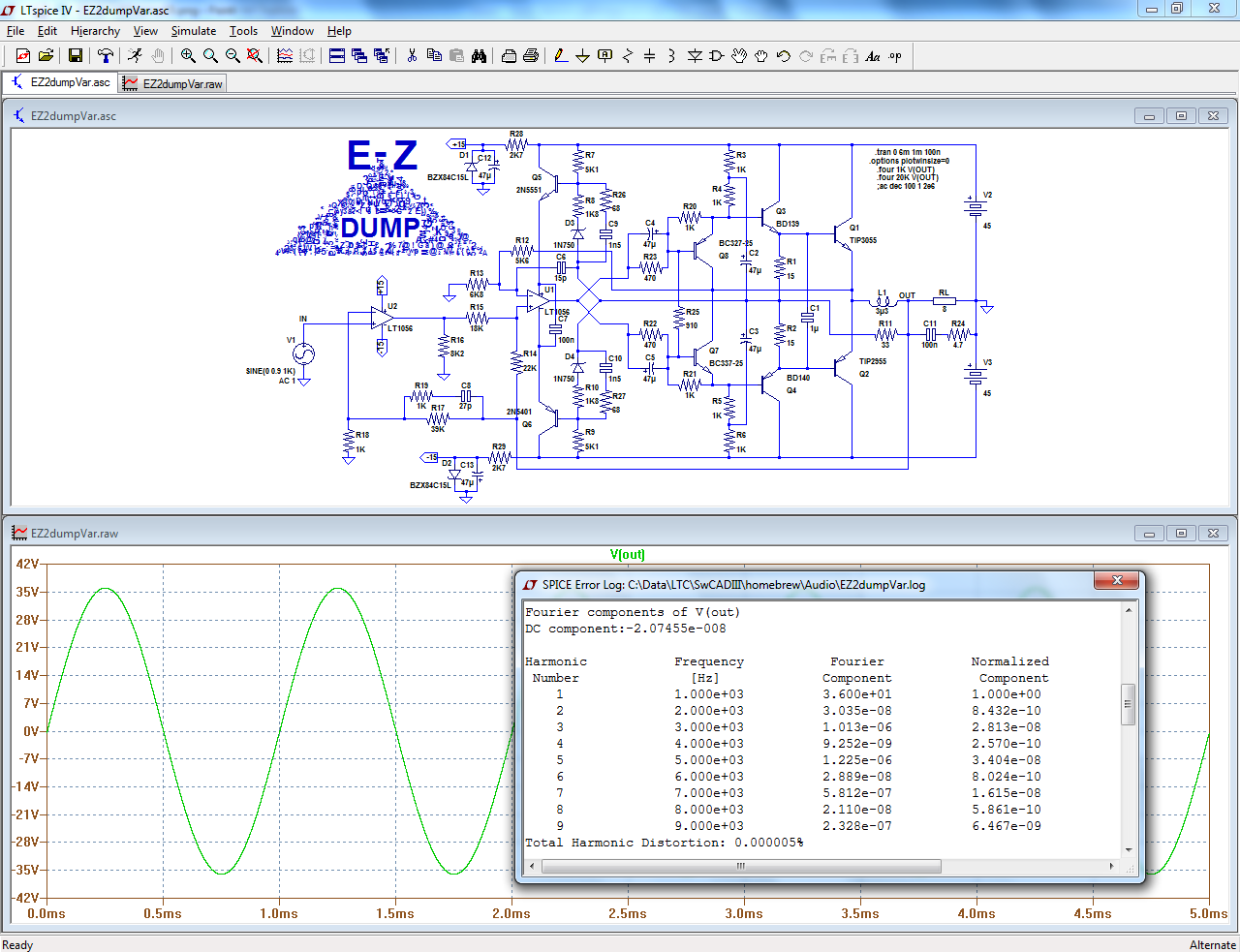The image size is (1240, 952).
Task: Click the 42V label on the vertical axis
Action: pyautogui.click(x=26, y=564)
